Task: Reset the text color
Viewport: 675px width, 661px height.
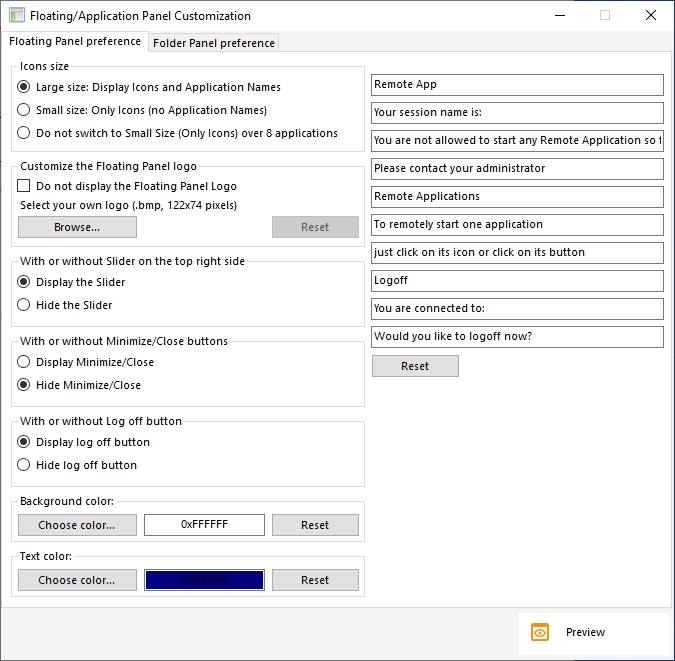Action: click(315, 580)
